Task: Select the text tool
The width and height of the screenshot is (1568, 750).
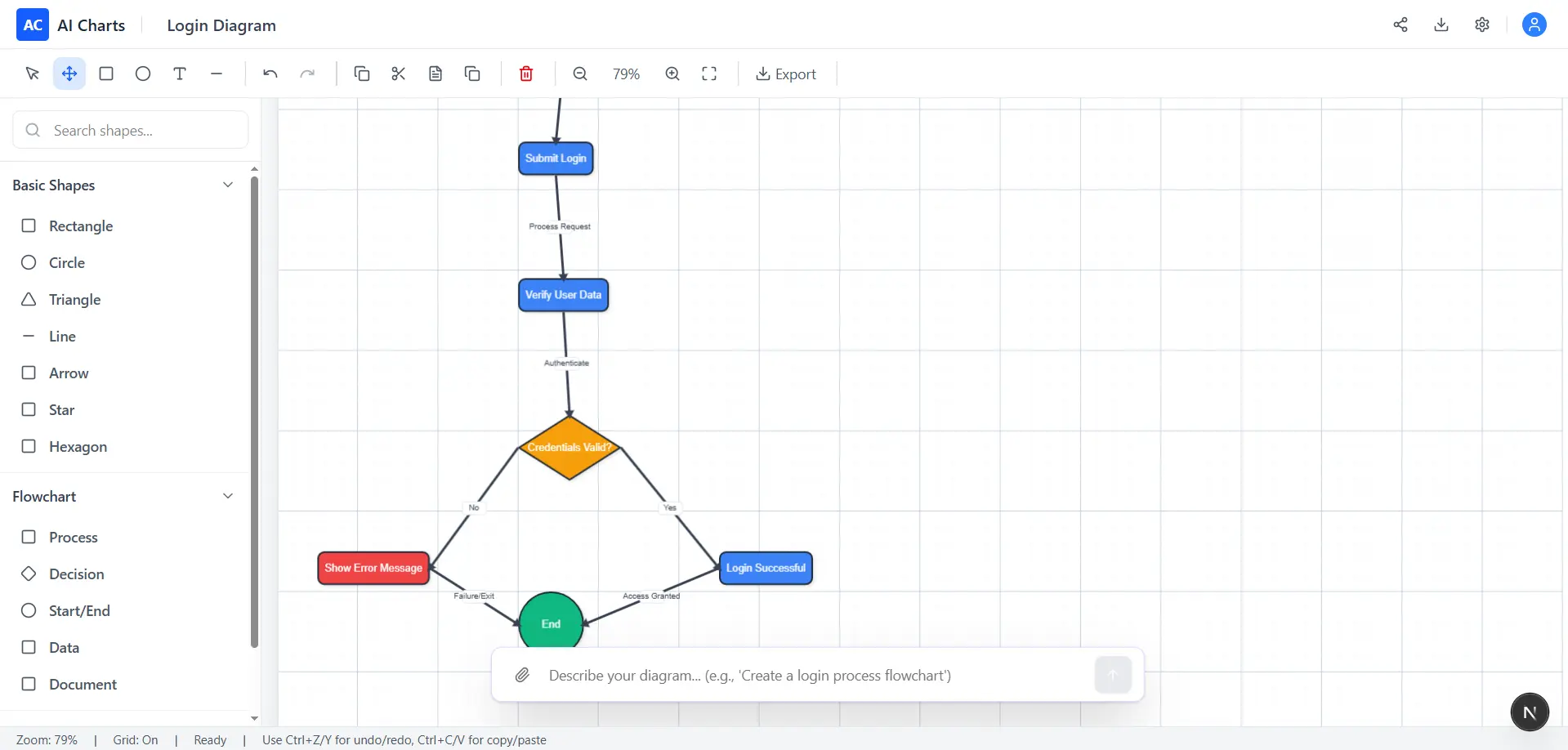Action: [x=180, y=74]
